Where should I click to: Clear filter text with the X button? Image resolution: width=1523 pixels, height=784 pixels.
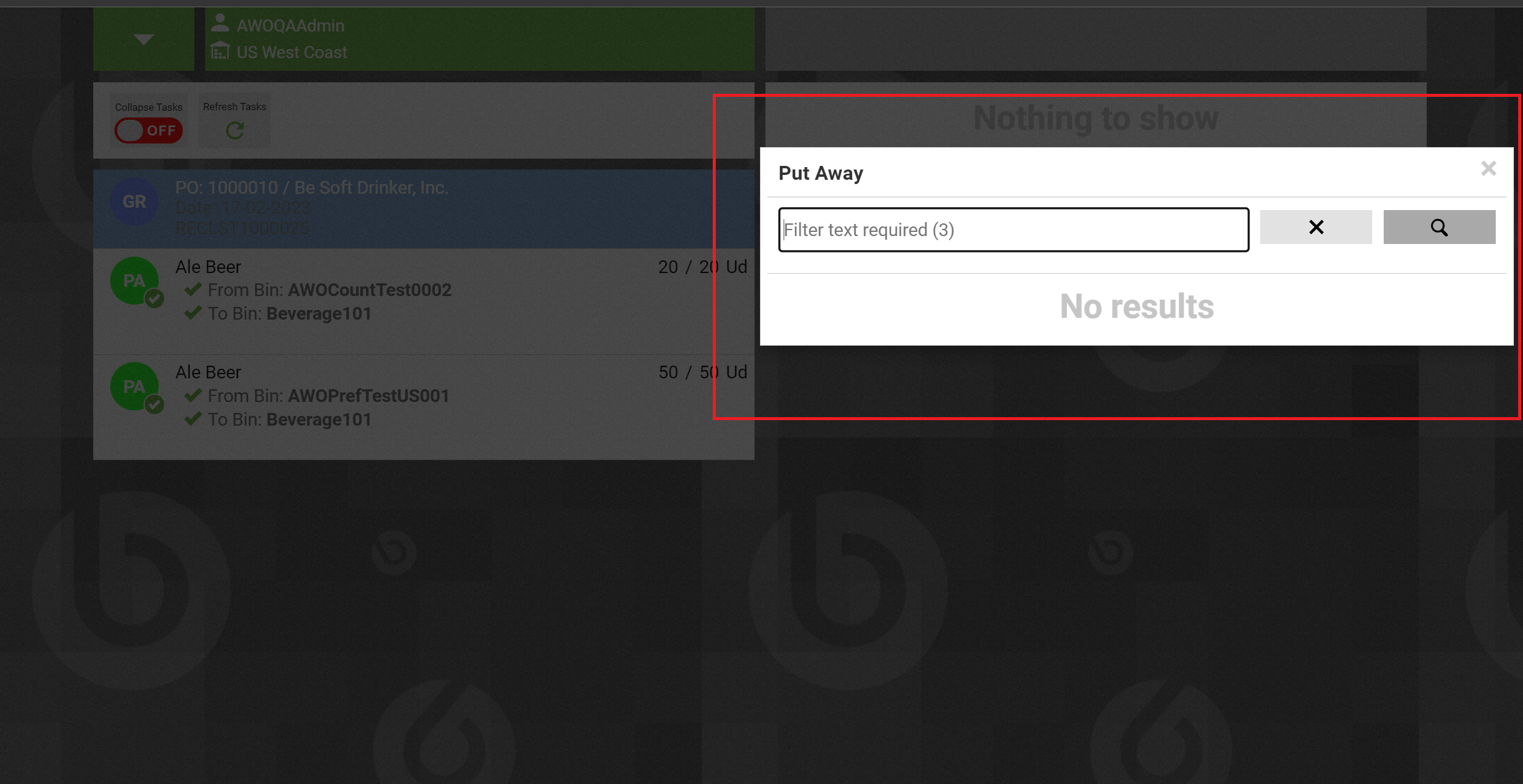(1316, 227)
